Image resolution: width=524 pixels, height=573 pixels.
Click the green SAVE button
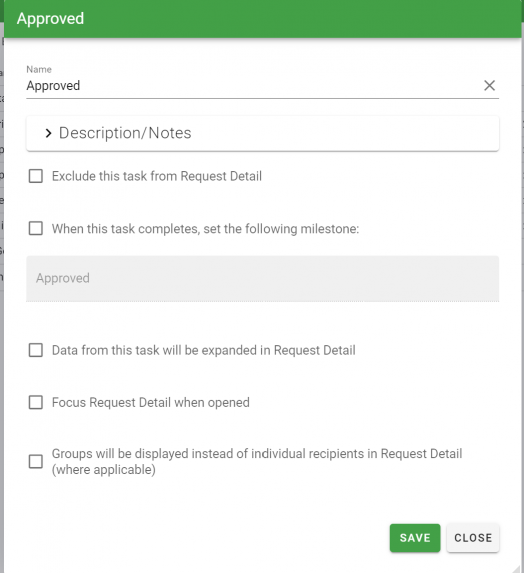pyautogui.click(x=415, y=538)
